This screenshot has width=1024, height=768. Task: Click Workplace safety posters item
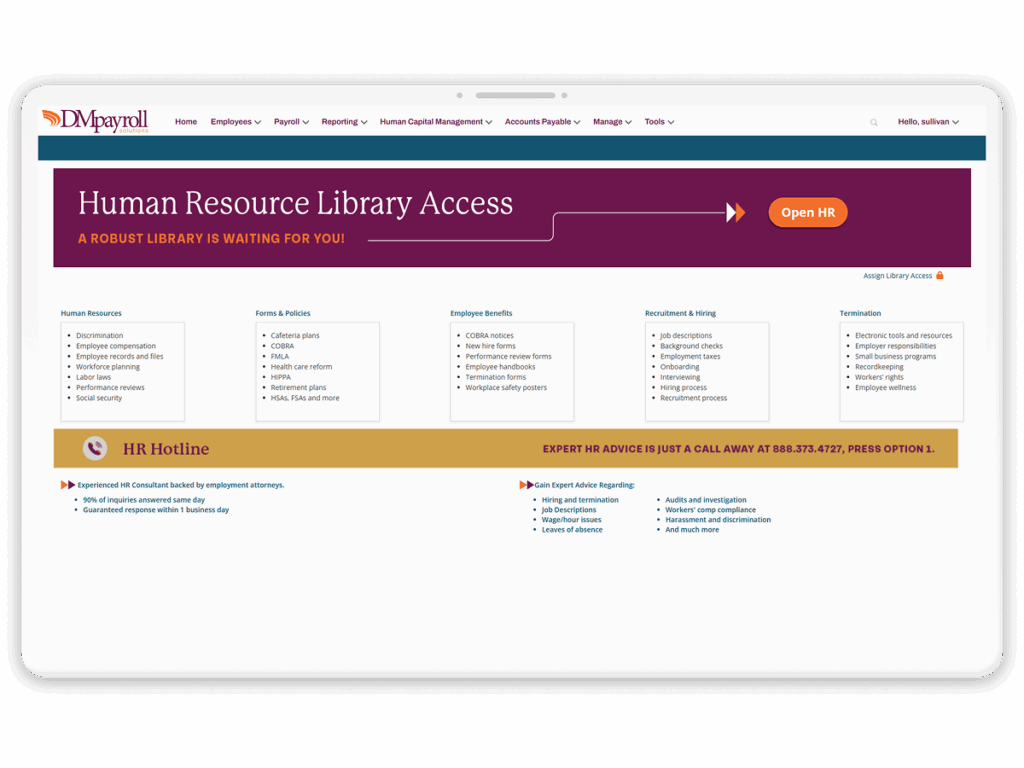(506, 388)
